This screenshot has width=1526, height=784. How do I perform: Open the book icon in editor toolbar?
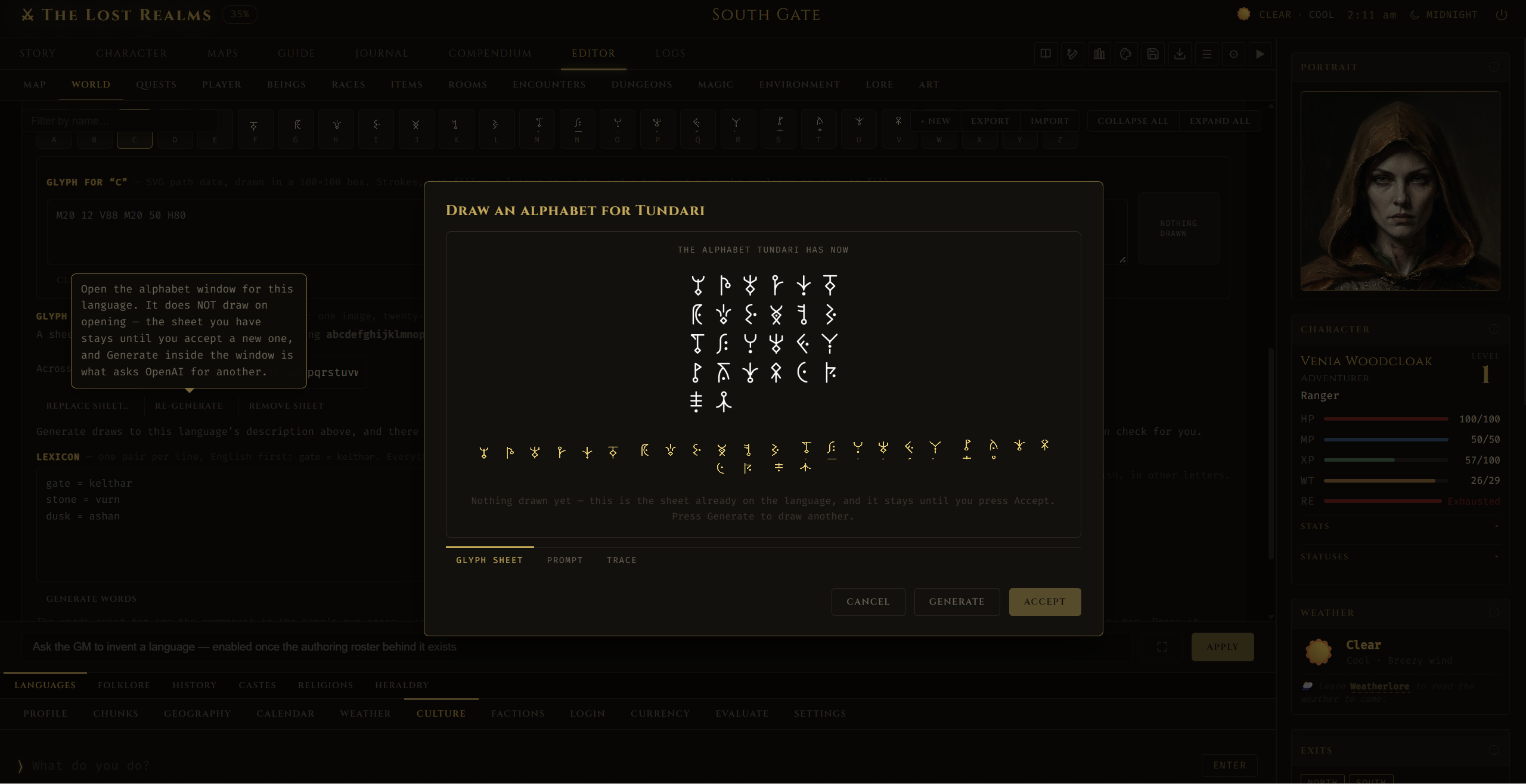pos(1046,54)
